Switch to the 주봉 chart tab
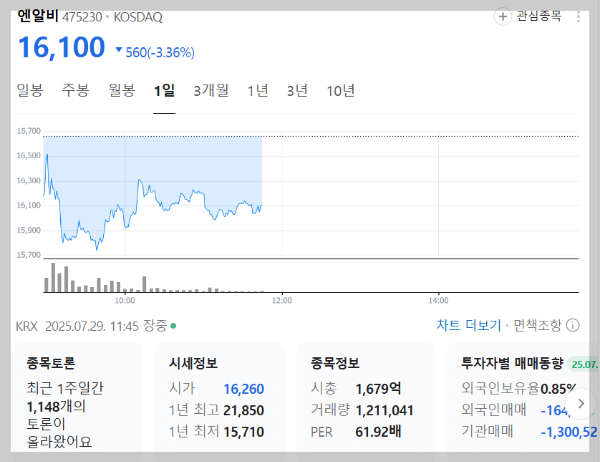The width and height of the screenshot is (600, 462). click(x=75, y=91)
